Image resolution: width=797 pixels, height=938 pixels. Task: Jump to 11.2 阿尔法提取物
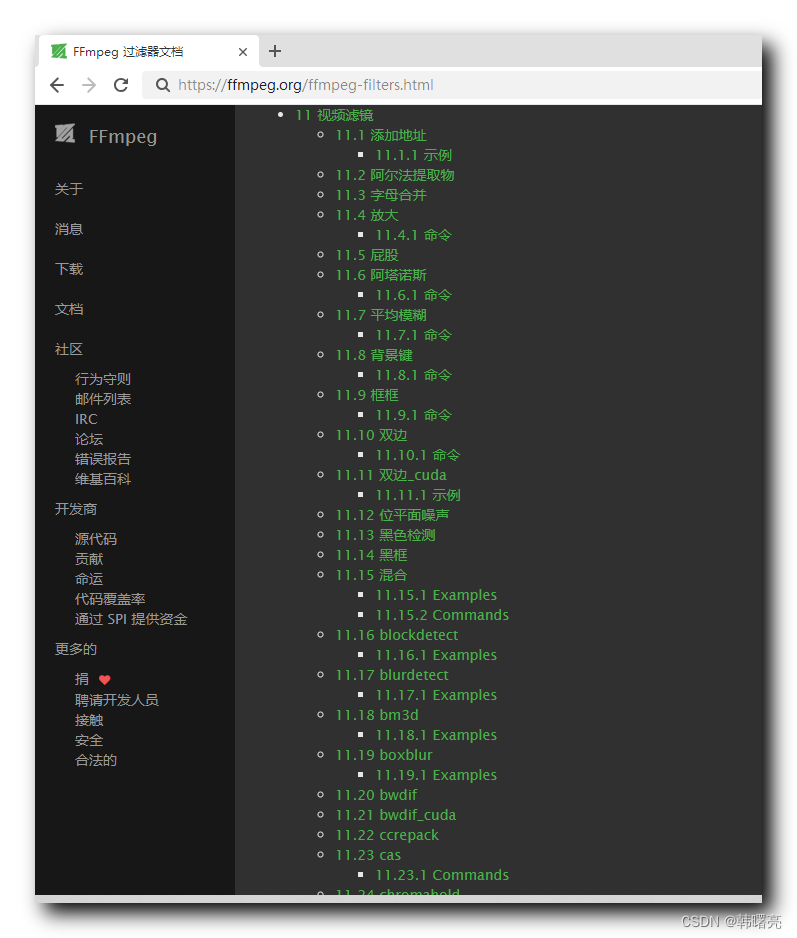click(395, 175)
